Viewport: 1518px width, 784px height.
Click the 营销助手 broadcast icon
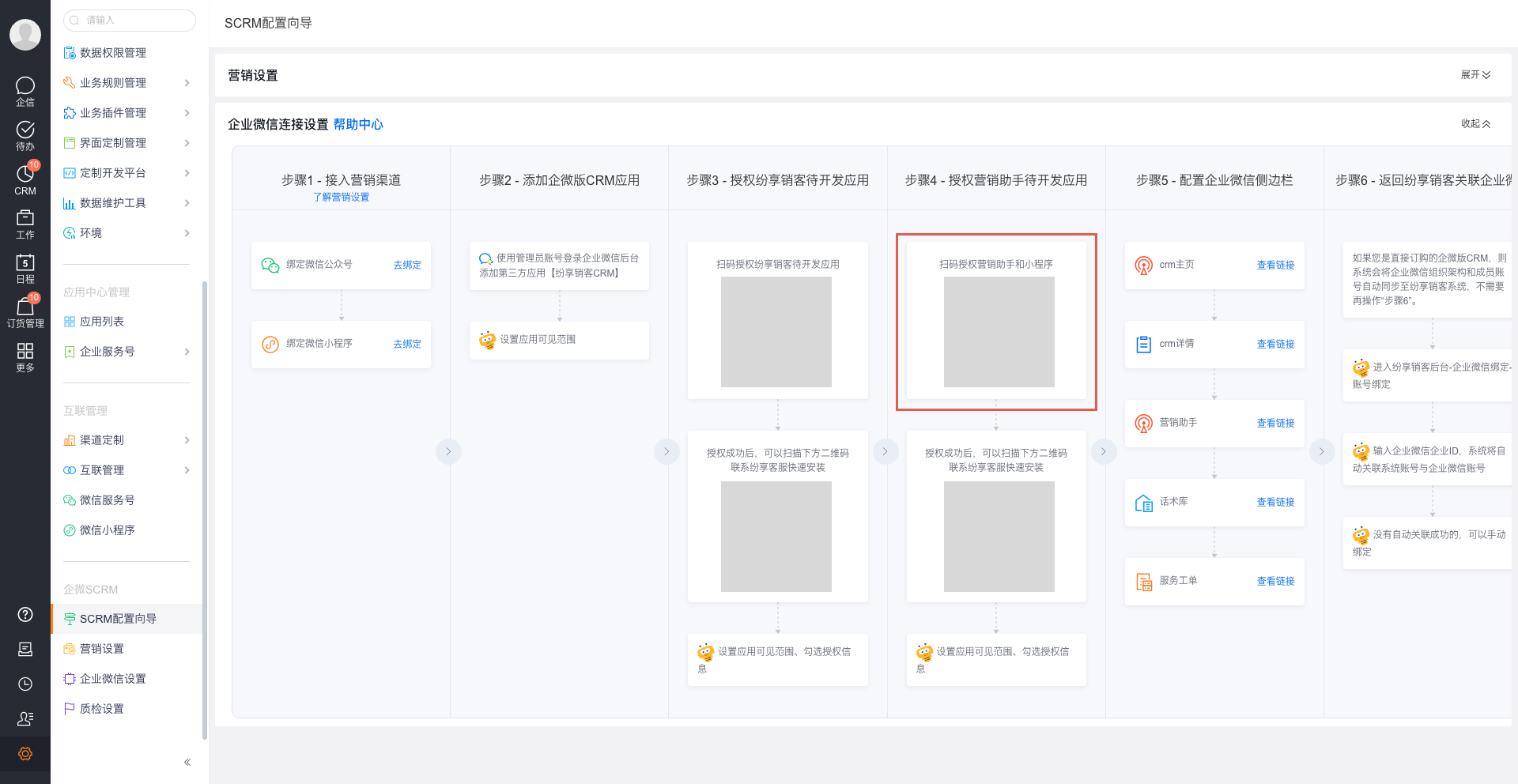point(1143,423)
